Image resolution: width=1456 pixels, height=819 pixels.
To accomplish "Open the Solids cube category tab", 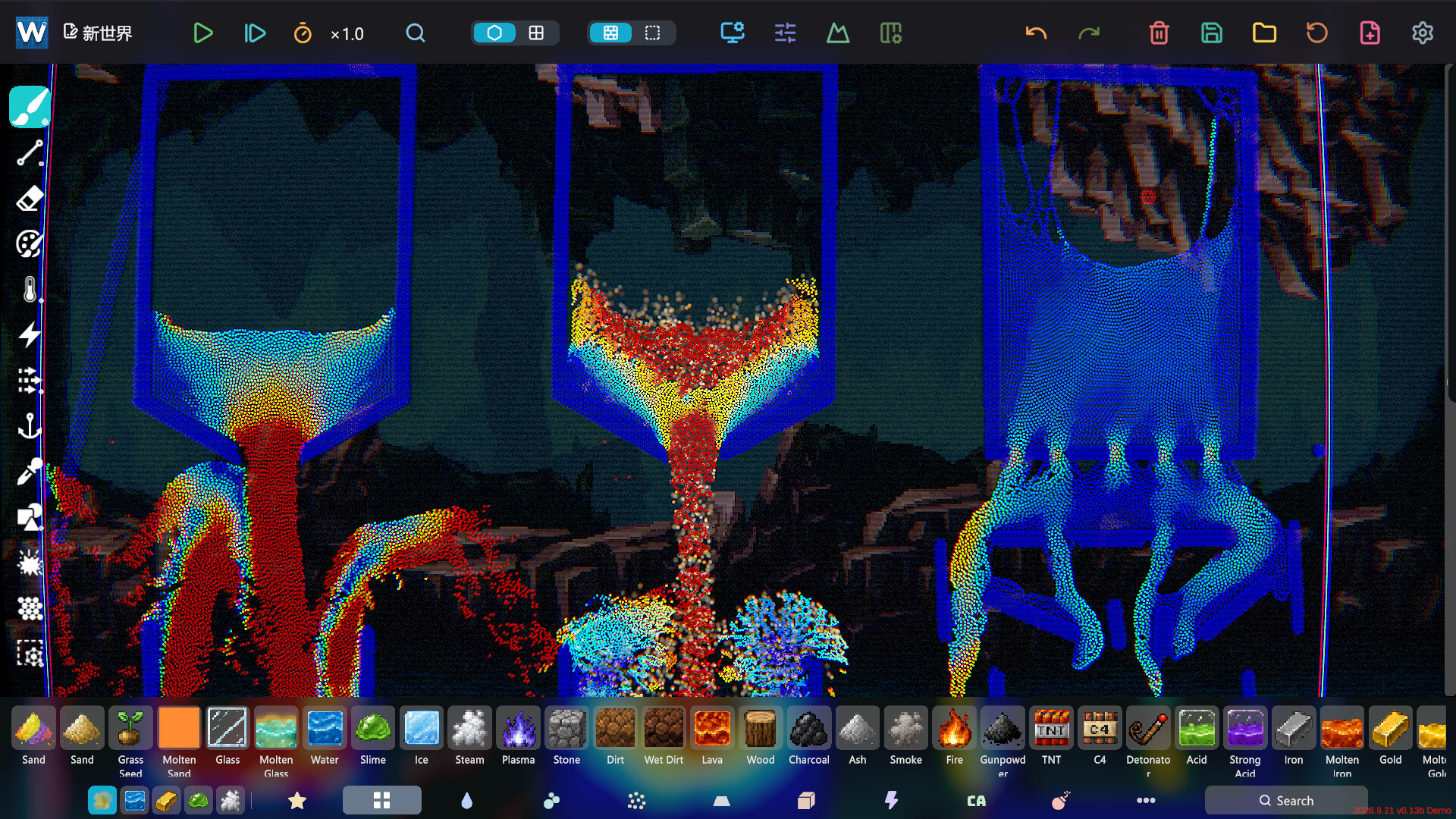I will [x=806, y=800].
